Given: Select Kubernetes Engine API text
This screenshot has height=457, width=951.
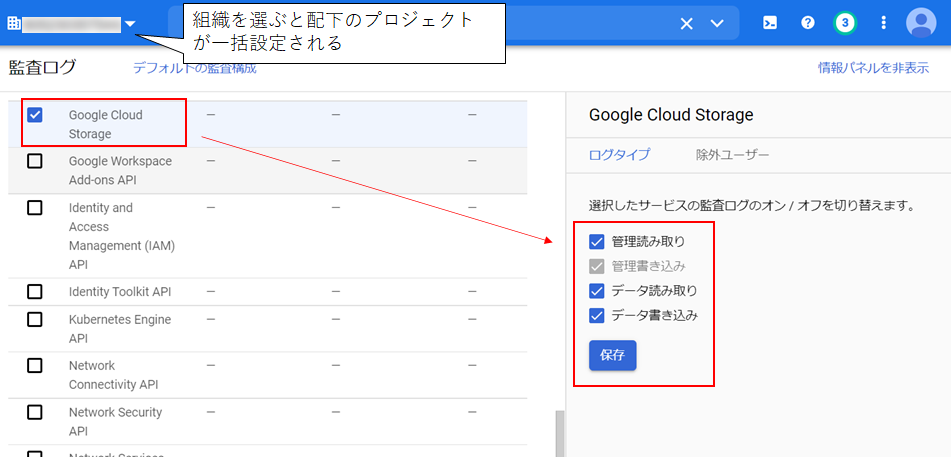Looking at the screenshot, I should pyautogui.click(x=119, y=328).
